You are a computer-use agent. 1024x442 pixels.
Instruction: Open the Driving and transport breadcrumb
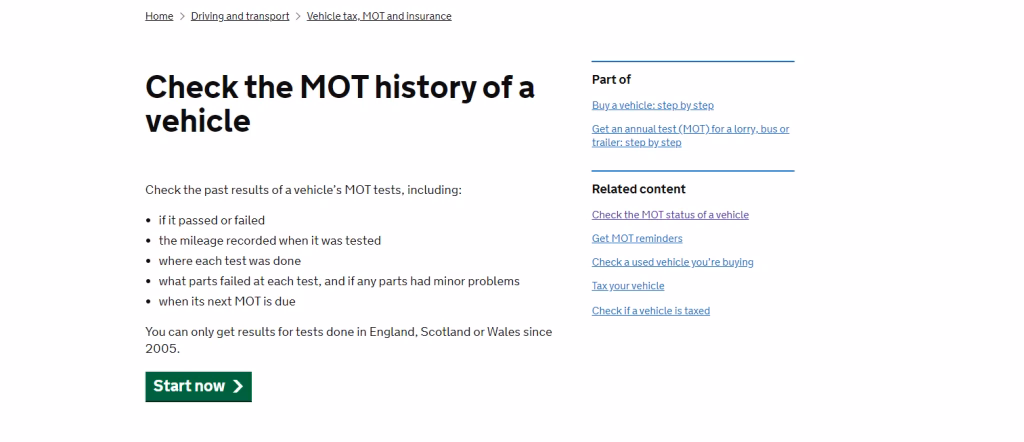point(240,16)
